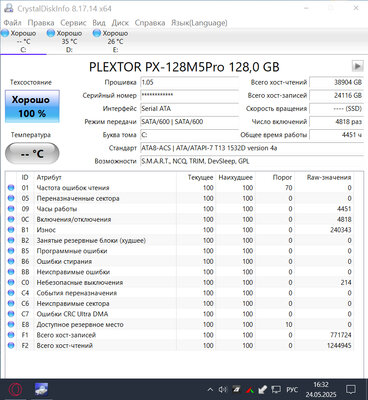The image size is (368, 400).
Task: Select the C: drive status indicator
Action: (x=23, y=41)
